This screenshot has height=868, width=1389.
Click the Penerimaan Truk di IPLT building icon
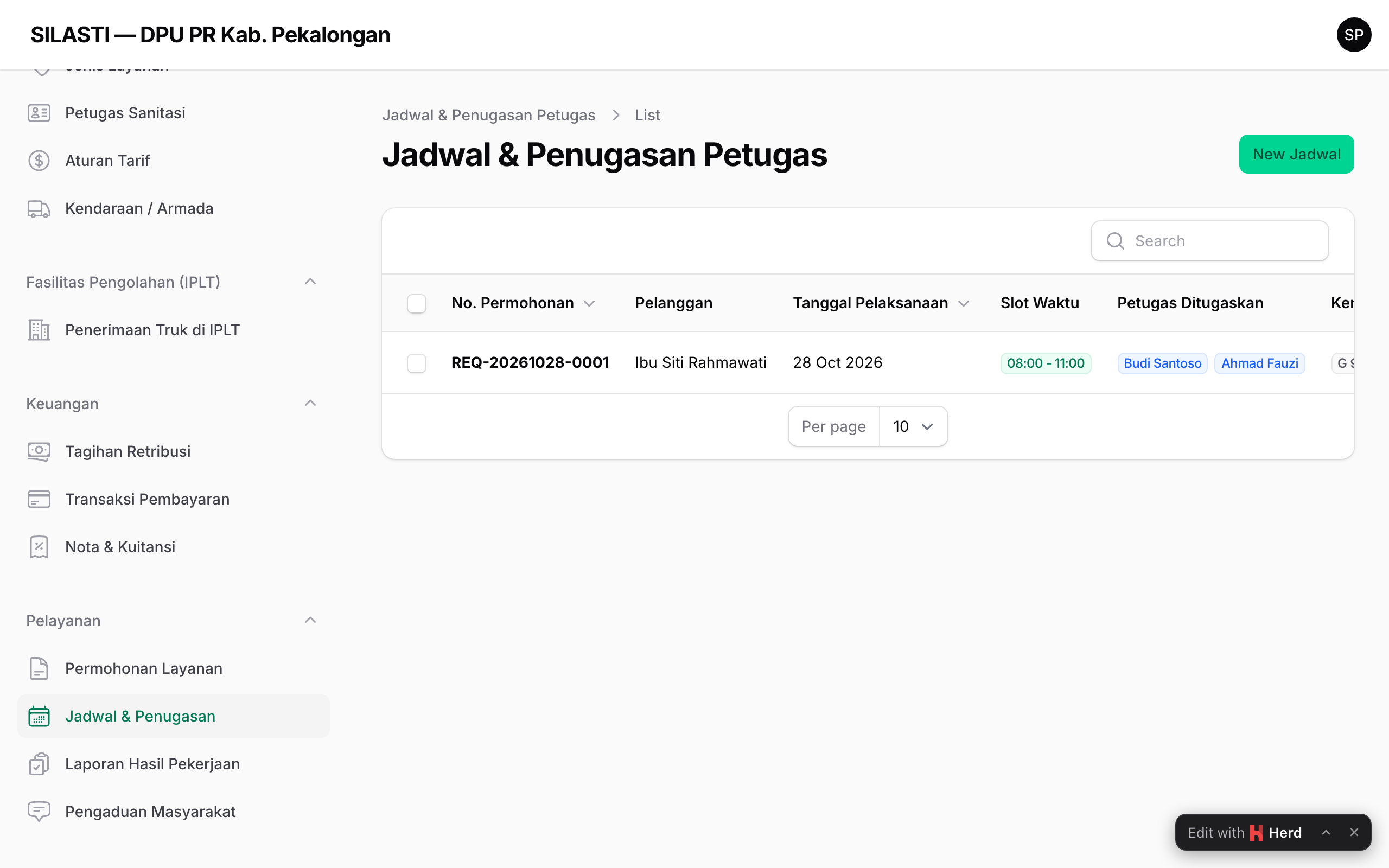pos(39,330)
